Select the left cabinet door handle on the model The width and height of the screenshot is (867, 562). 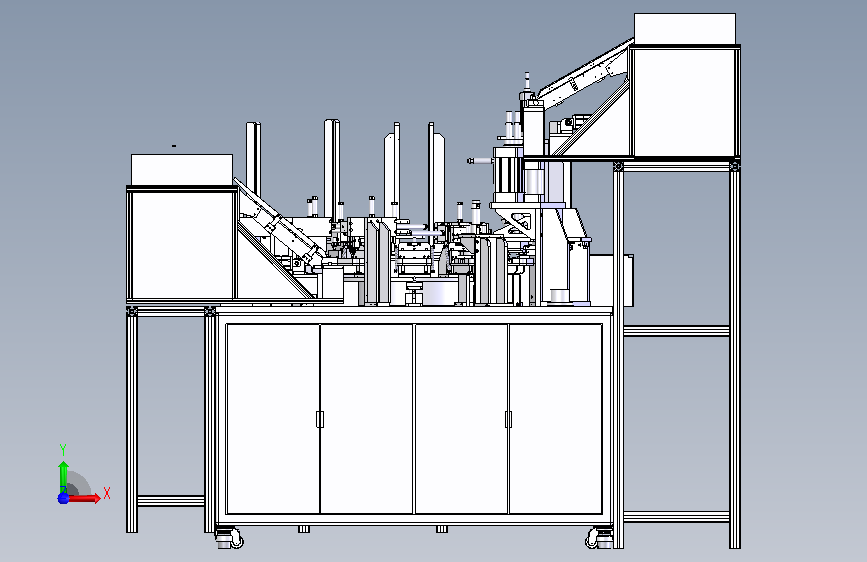coord(320,419)
